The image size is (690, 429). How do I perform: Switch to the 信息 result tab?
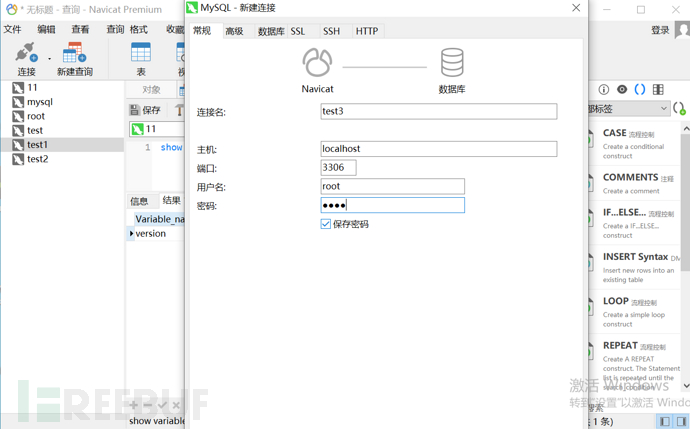(139, 202)
